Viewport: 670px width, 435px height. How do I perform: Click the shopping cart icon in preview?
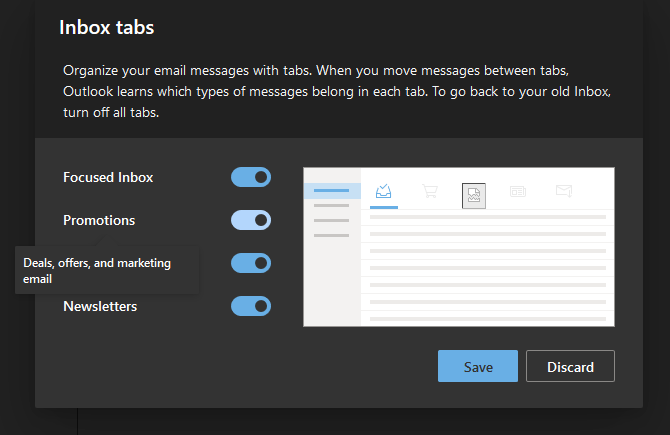pos(429,191)
